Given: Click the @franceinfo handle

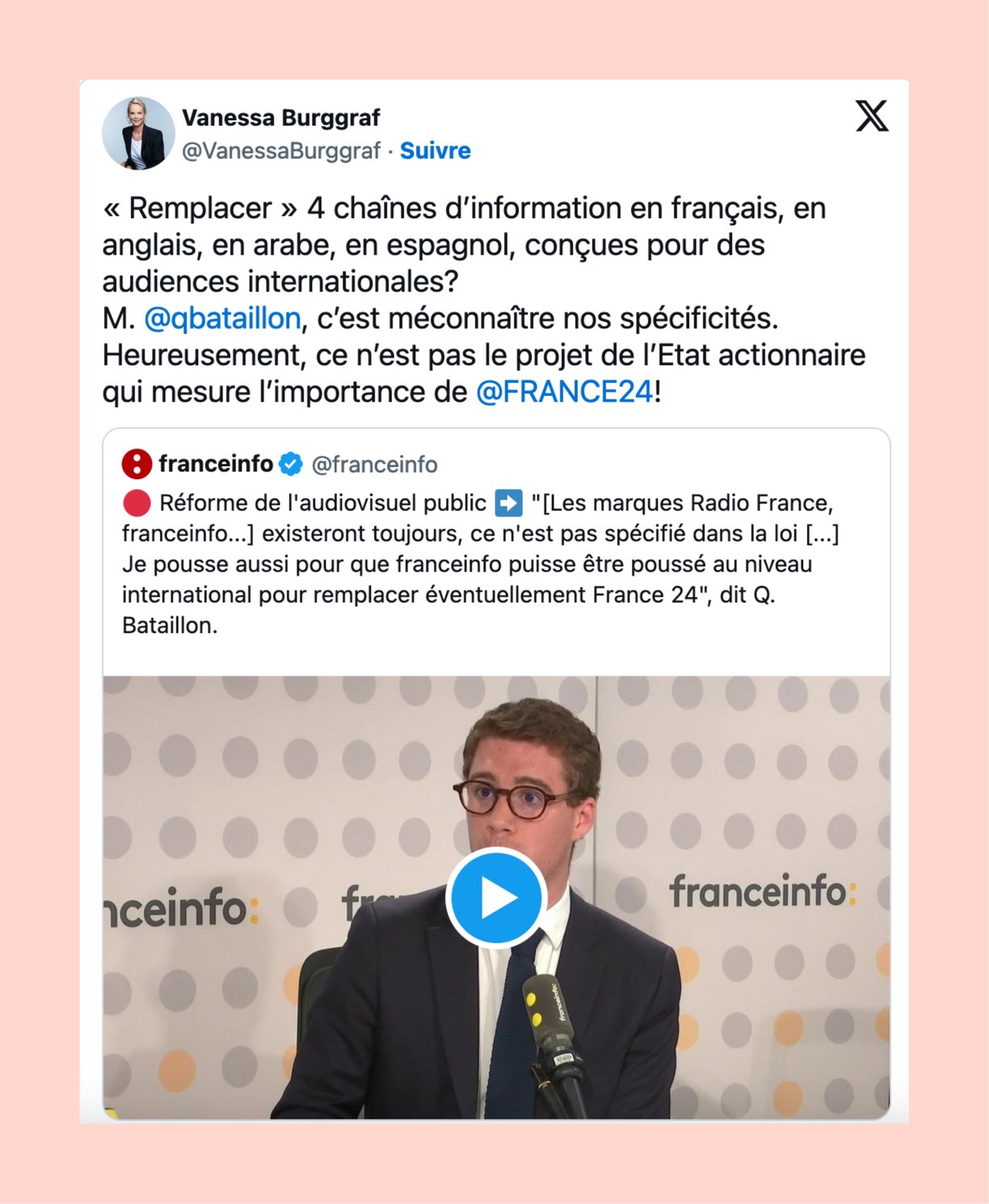Looking at the screenshot, I should (374, 465).
